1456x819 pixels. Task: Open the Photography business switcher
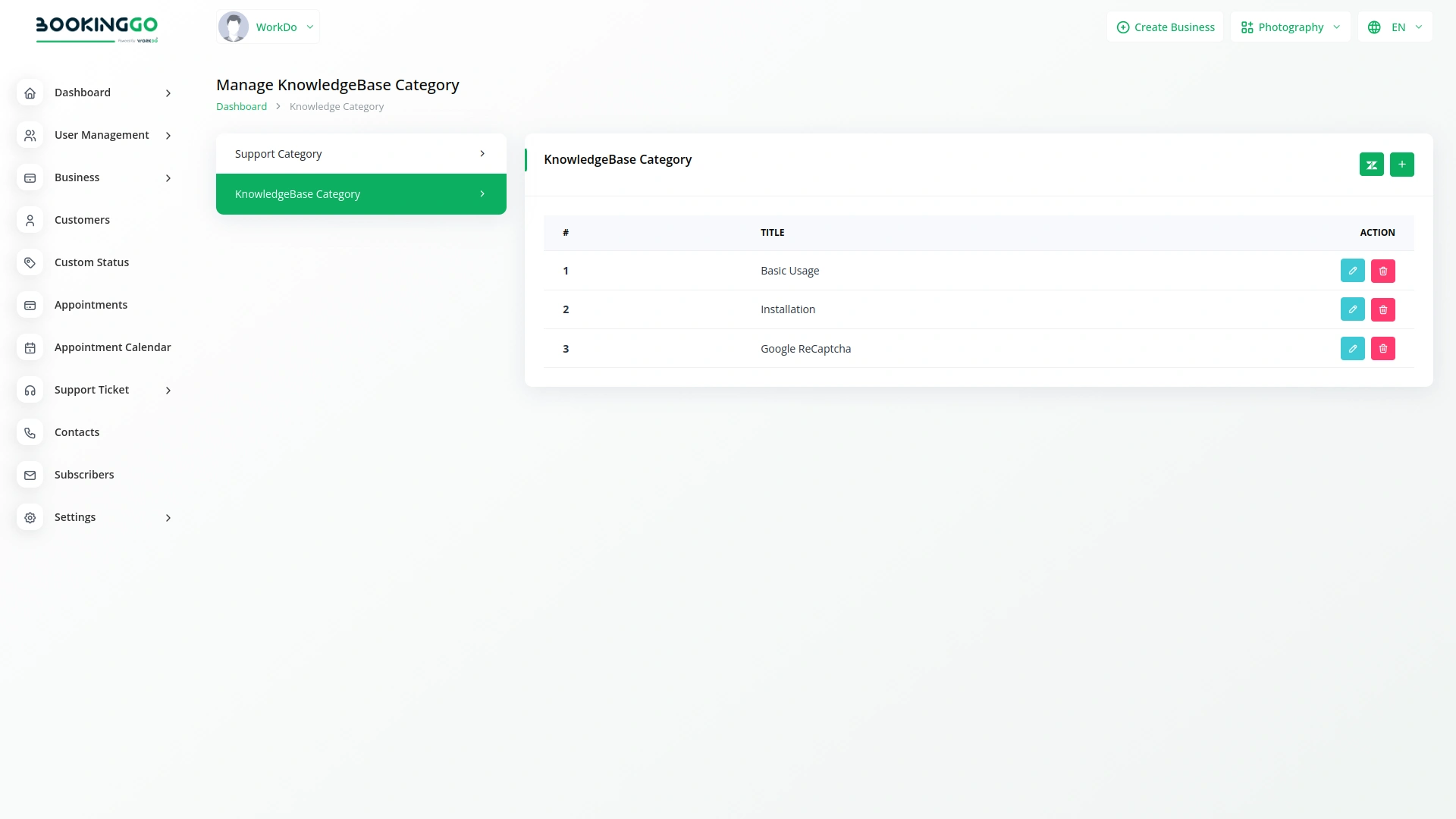1289,27
